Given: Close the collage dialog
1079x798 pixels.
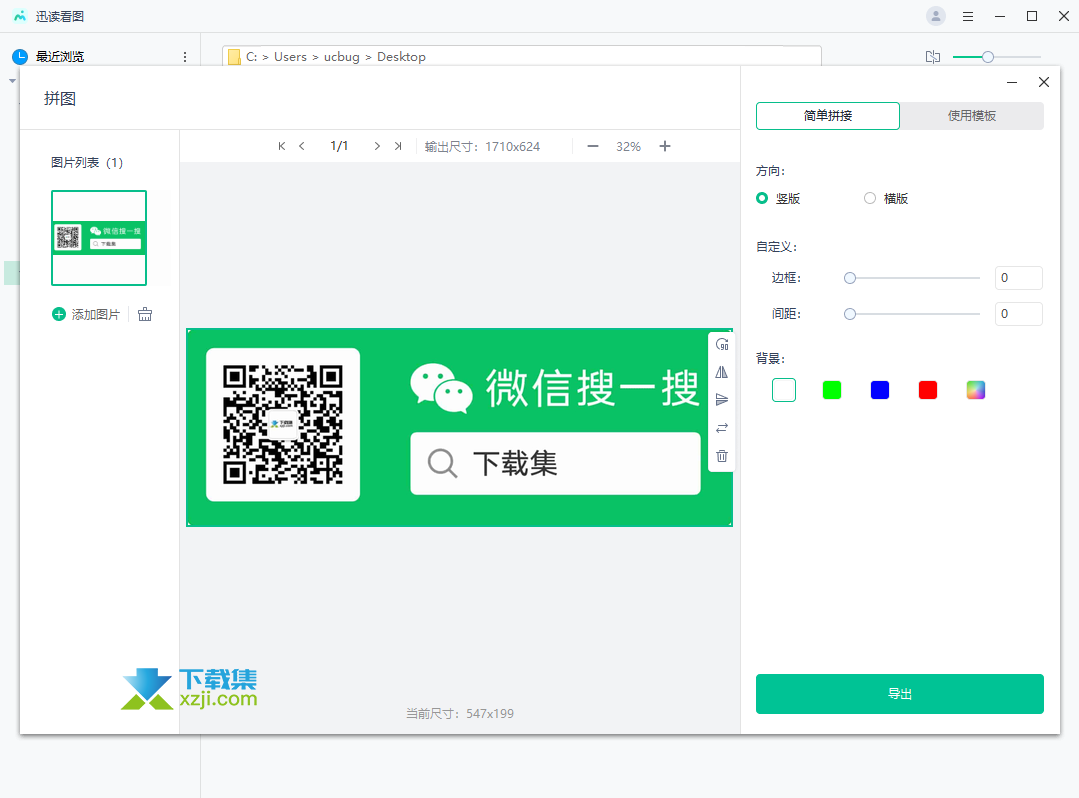Looking at the screenshot, I should (1044, 83).
